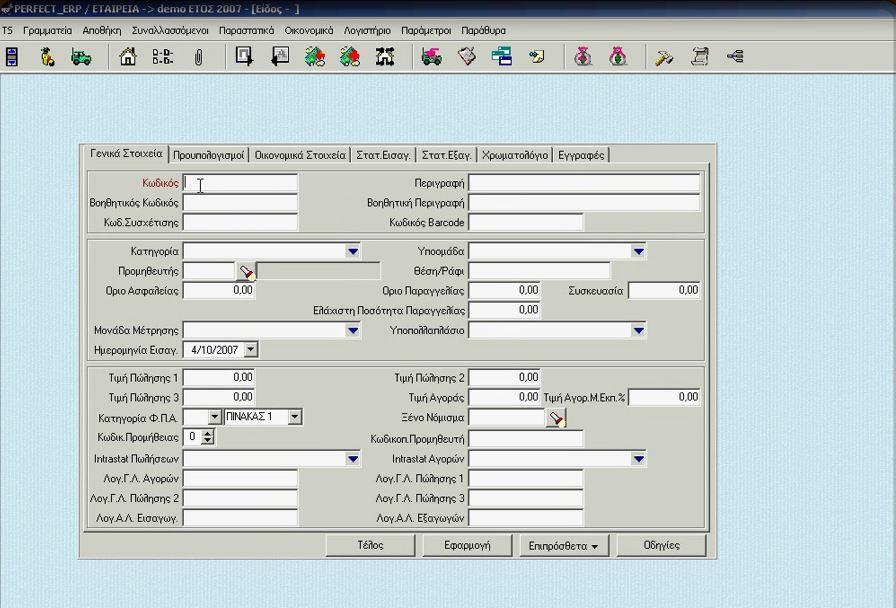Go to the Χρωματολόγιο tab
The height and width of the screenshot is (608, 896).
coord(515,155)
